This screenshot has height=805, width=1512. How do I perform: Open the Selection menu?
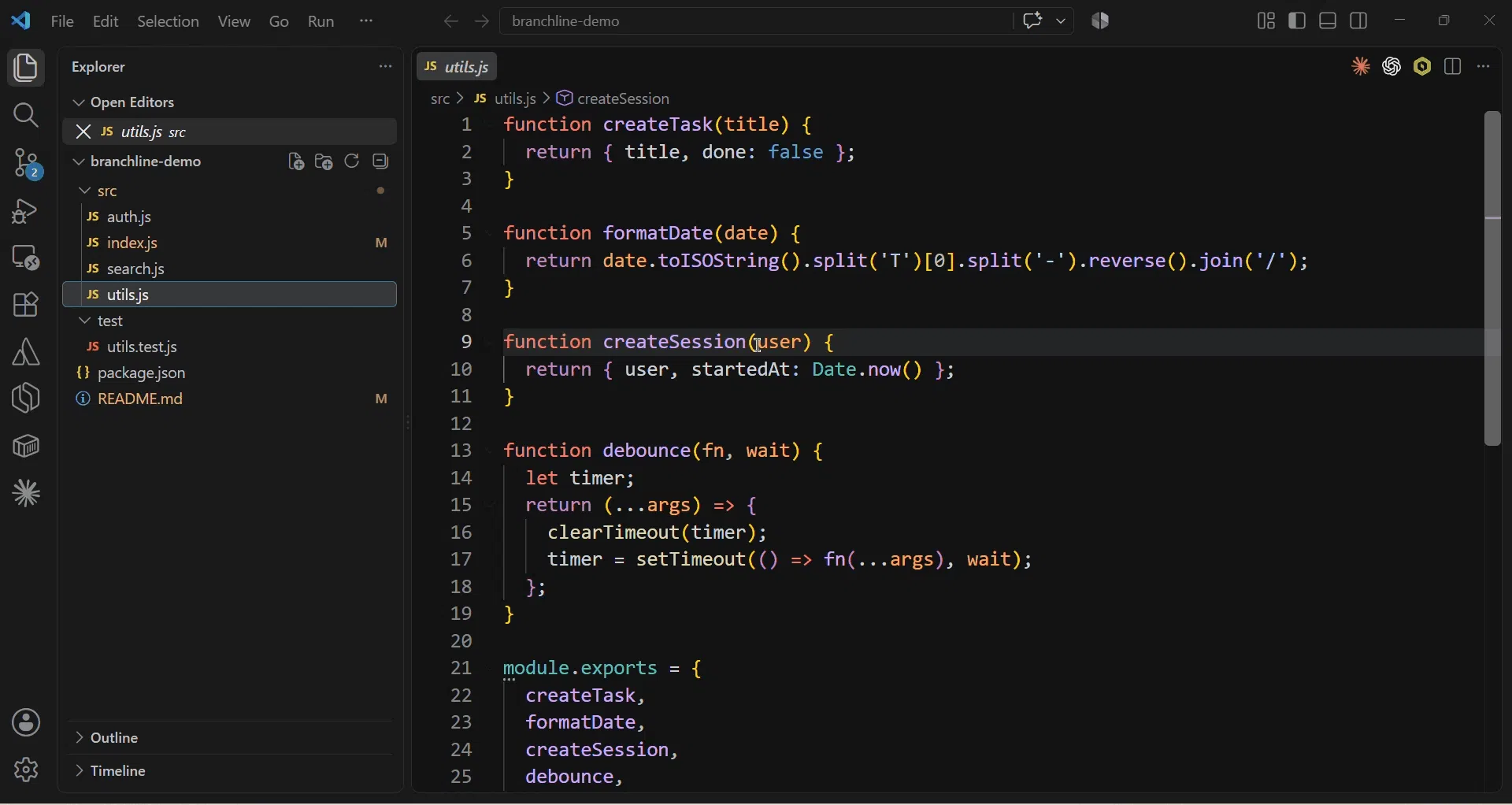point(169,22)
